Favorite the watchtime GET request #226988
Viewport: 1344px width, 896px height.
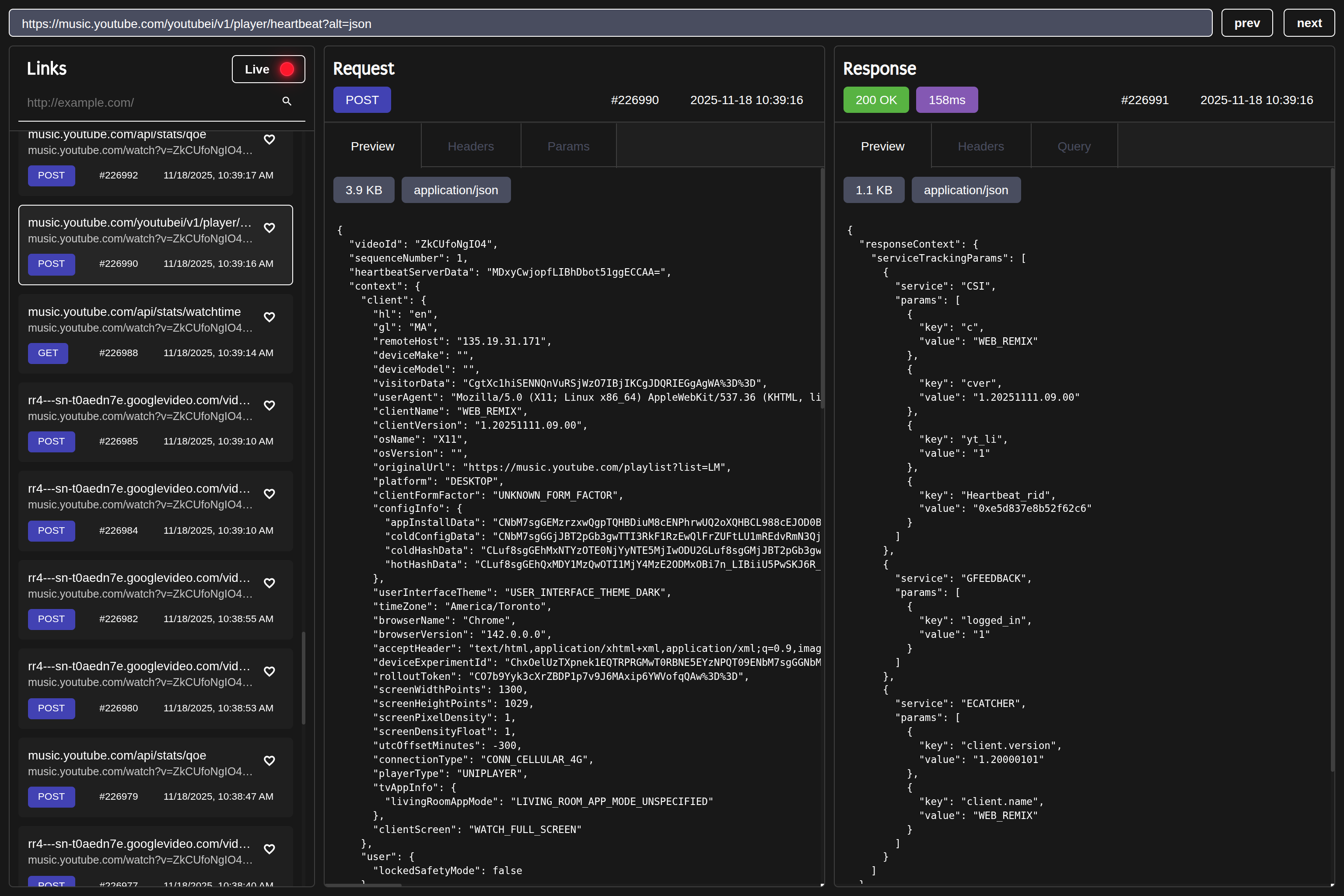(269, 317)
